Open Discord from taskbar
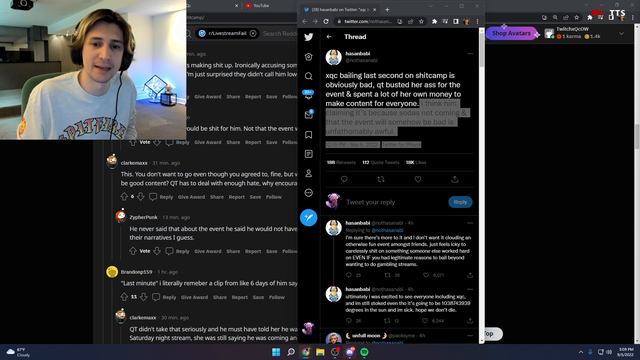This screenshot has width=640, height=360. (x=350, y=352)
